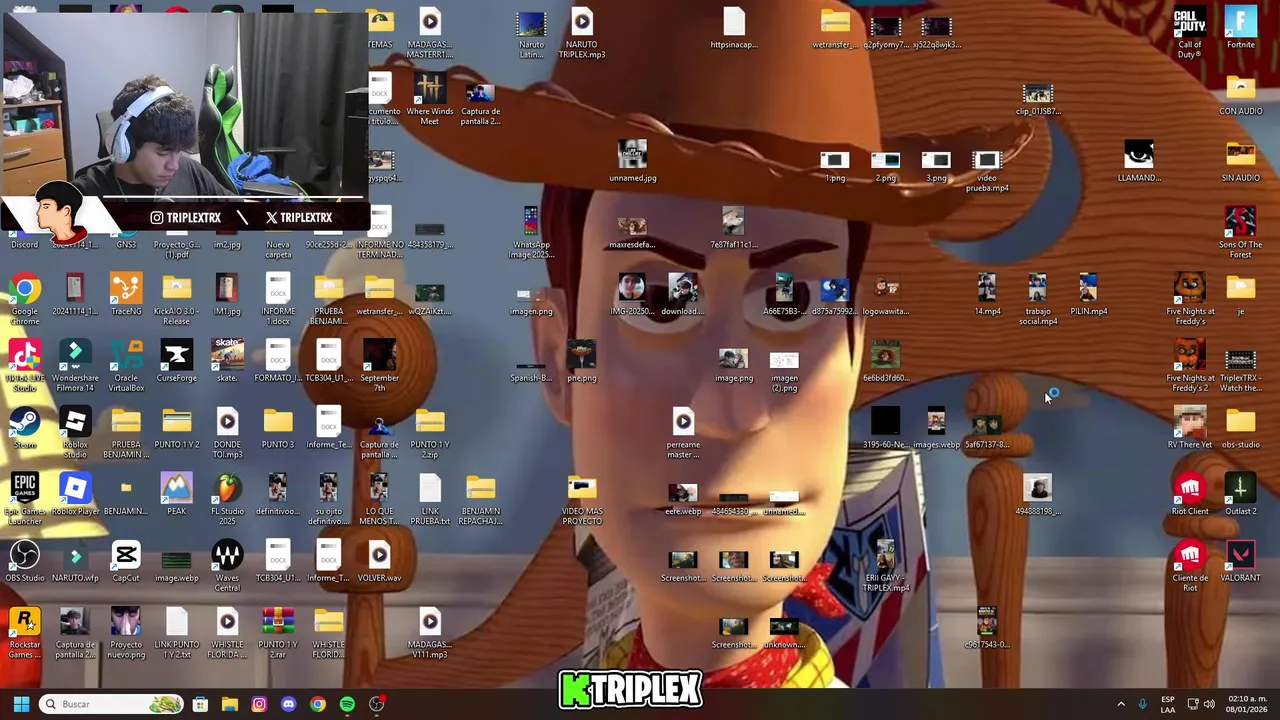Image resolution: width=1280 pixels, height=720 pixels.
Task: Open Roblox Studio from the desktop
Action: pyautogui.click(x=75, y=432)
